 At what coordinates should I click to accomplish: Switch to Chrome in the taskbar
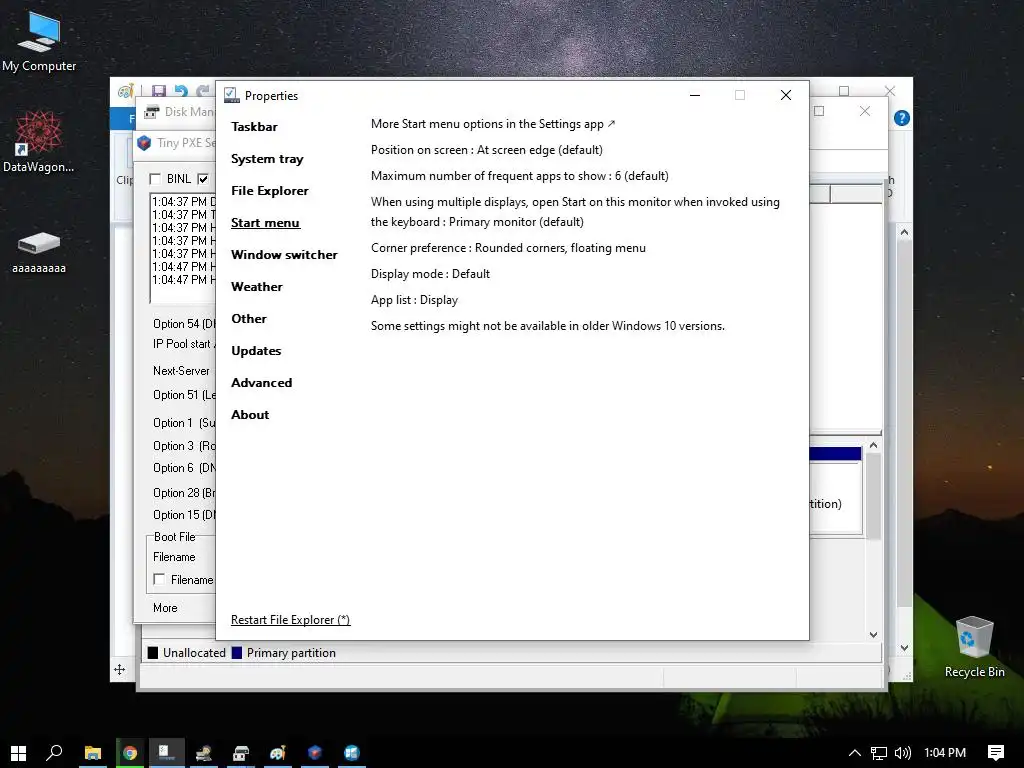[x=130, y=753]
